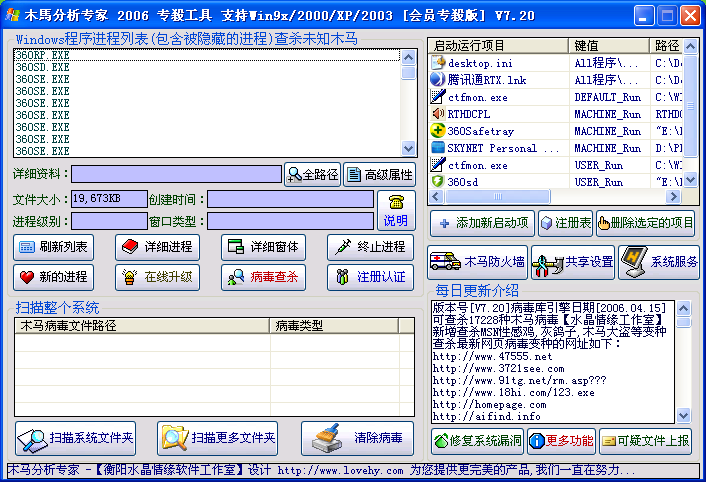Click startup list scroll right arrow
The height and width of the screenshot is (482, 706).
(x=673, y=196)
